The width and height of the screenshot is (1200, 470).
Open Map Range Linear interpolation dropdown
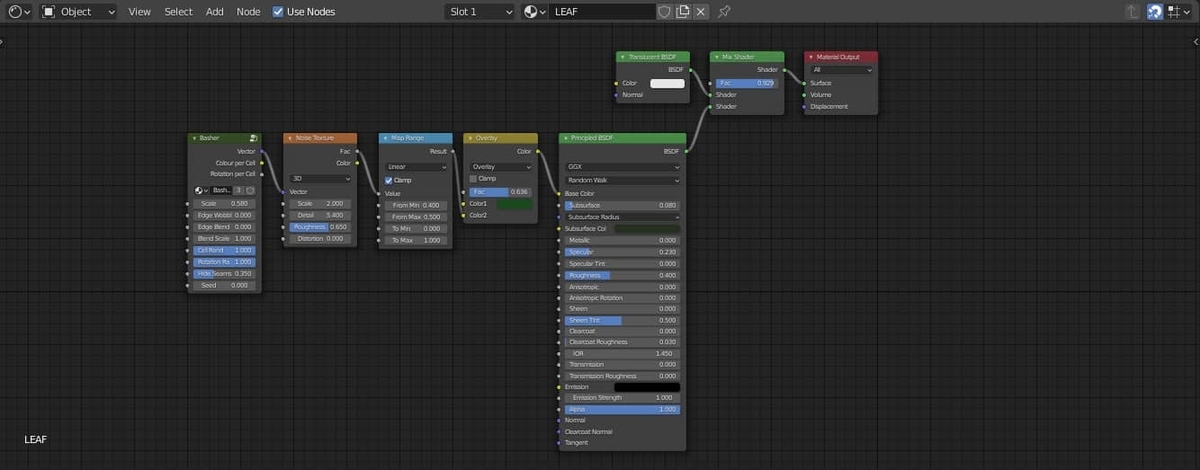(x=415, y=167)
